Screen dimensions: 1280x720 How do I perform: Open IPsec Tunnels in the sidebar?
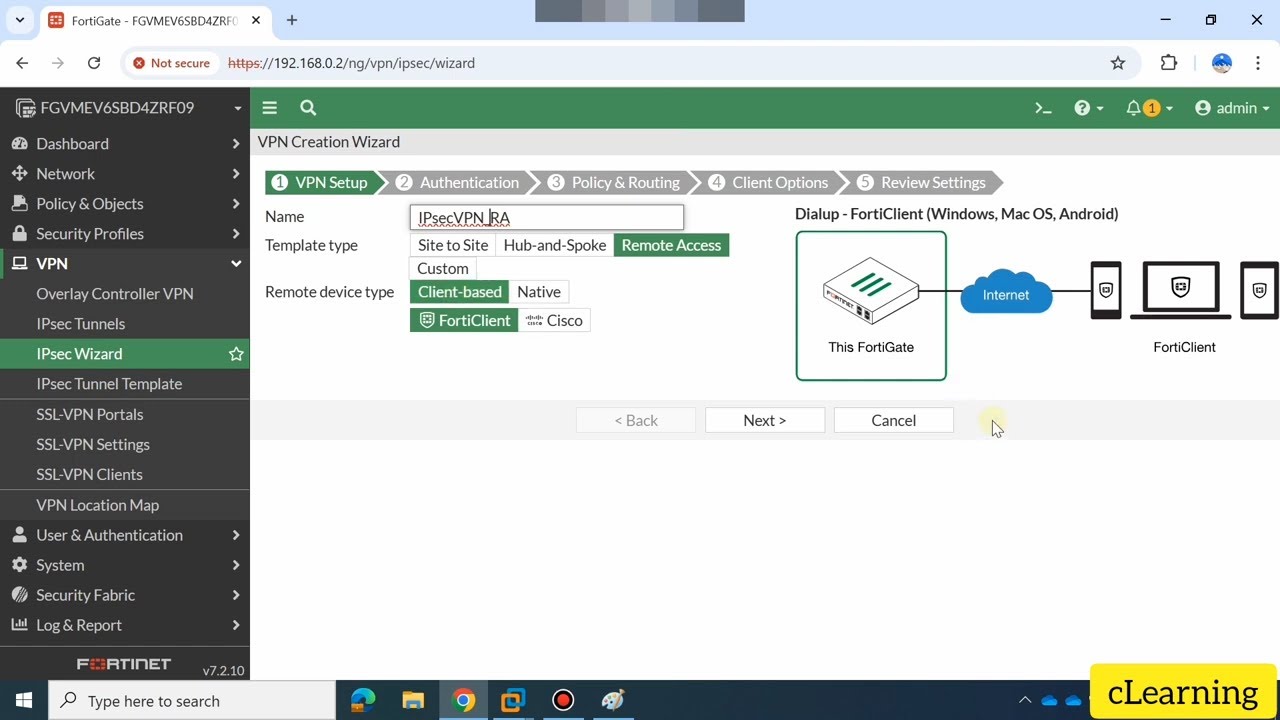pos(125,324)
